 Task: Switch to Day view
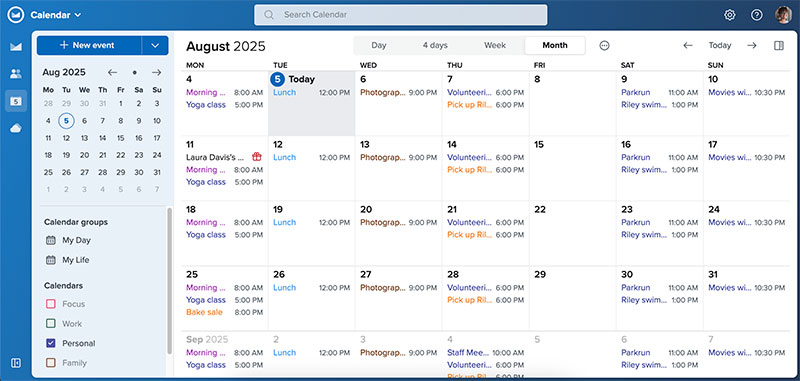[379, 45]
